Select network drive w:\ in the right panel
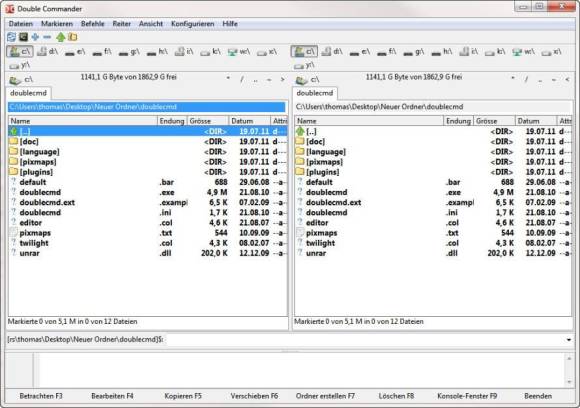The image size is (580, 408). [524, 52]
